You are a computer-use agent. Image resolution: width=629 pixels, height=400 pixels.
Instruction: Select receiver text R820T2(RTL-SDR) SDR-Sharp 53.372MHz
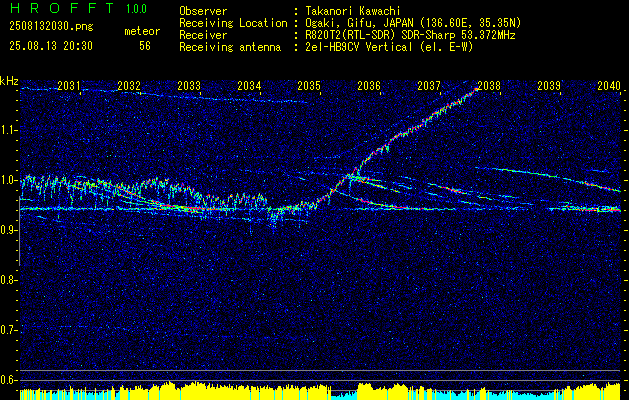pos(410,35)
